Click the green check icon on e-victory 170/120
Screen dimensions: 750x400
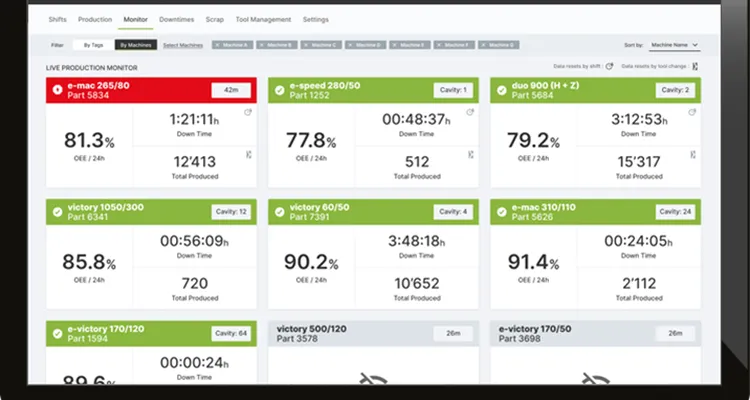tap(57, 333)
